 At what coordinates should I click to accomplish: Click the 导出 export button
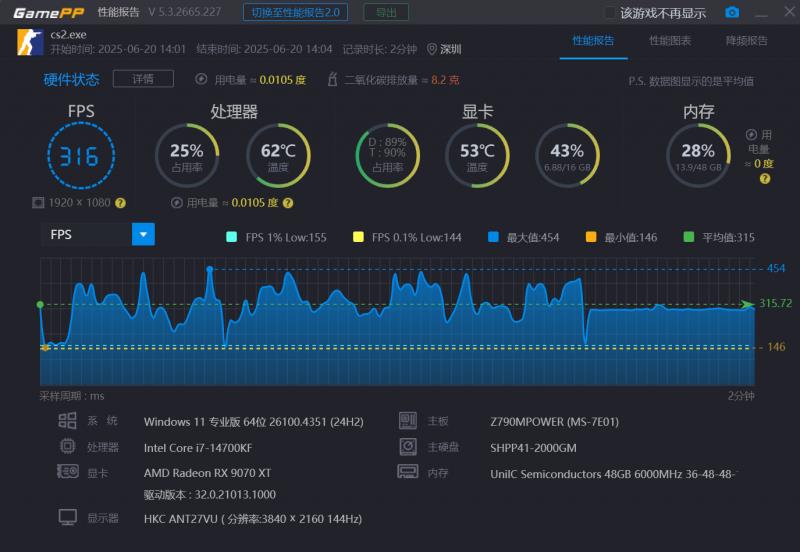click(386, 12)
